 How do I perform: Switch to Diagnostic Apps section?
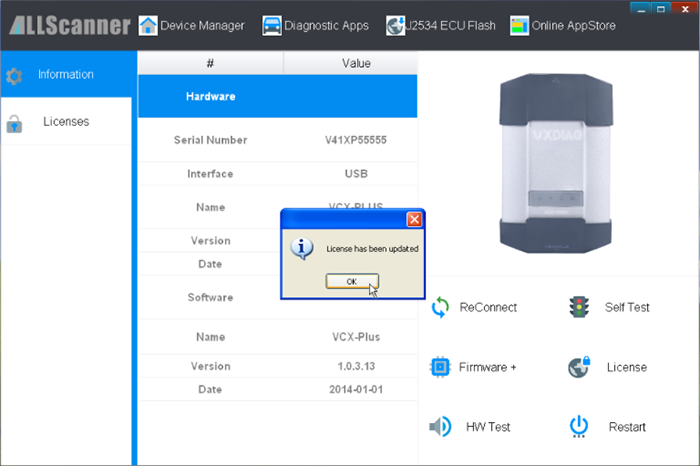tap(326, 25)
